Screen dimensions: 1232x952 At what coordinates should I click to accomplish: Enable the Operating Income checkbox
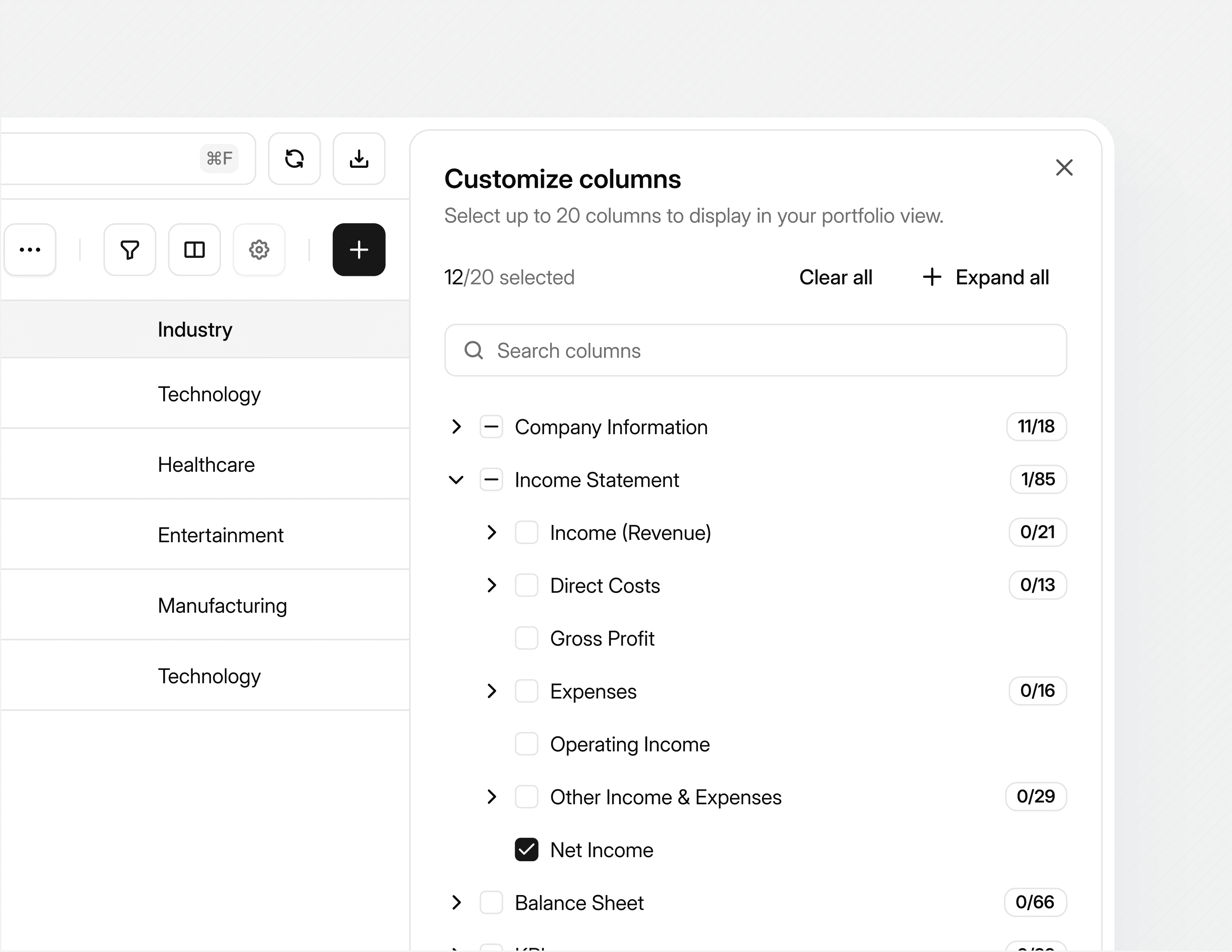click(526, 744)
